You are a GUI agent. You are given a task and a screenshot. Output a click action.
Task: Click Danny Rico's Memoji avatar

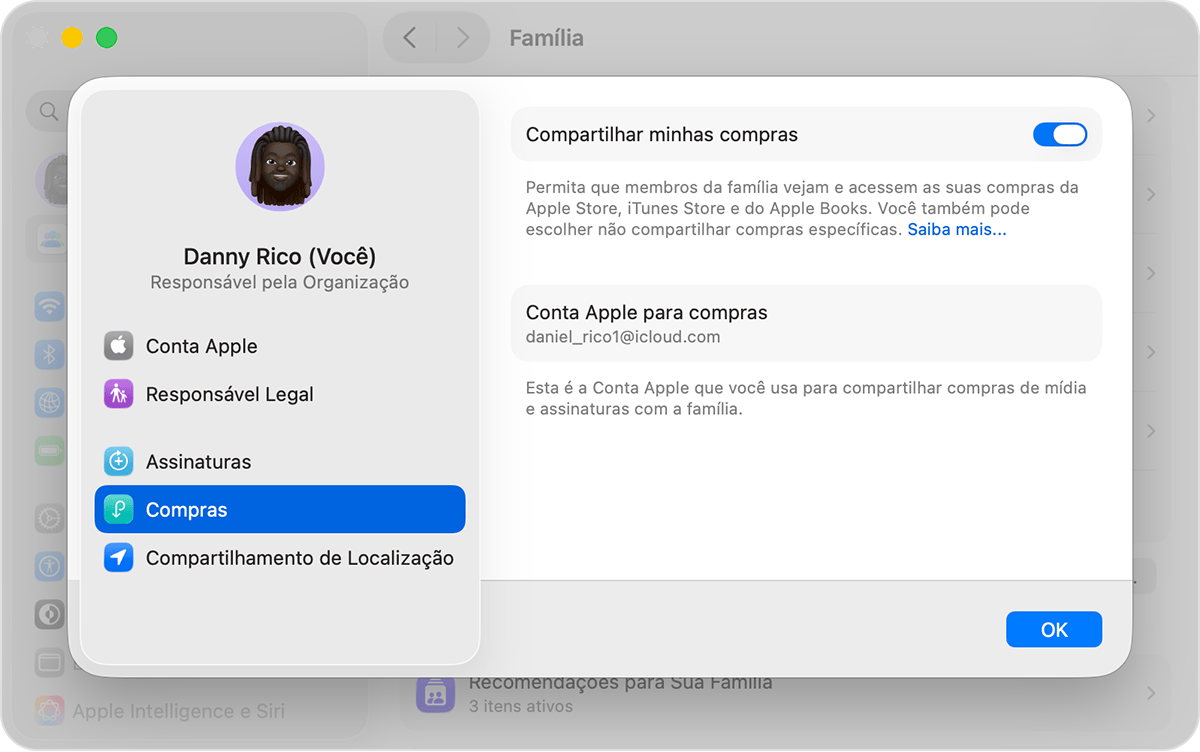click(x=280, y=167)
